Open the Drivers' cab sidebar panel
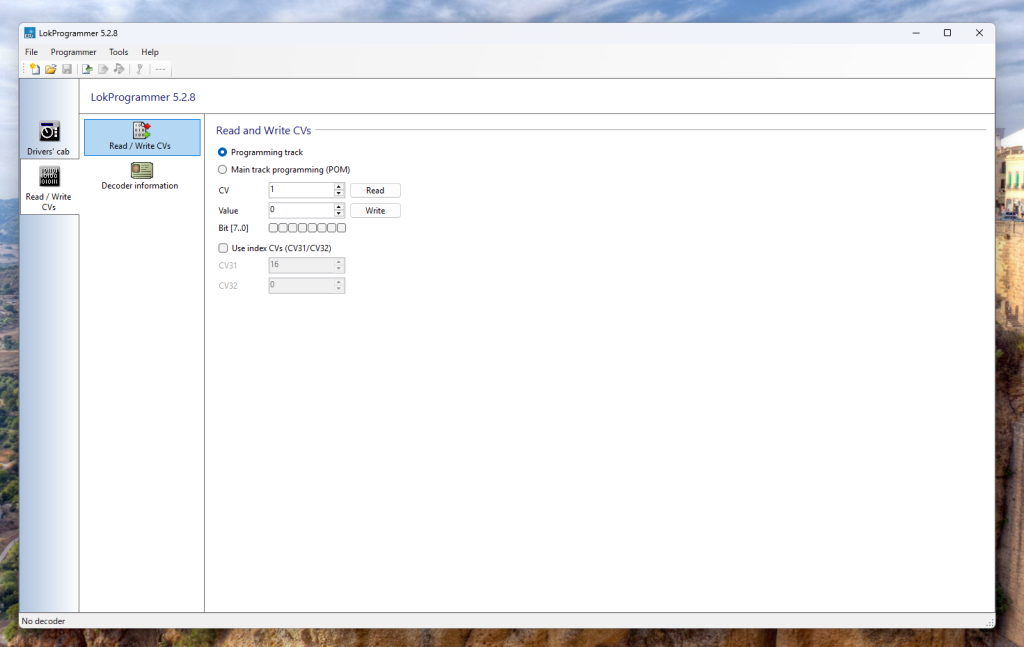This screenshot has width=1024, height=647. pos(48,138)
